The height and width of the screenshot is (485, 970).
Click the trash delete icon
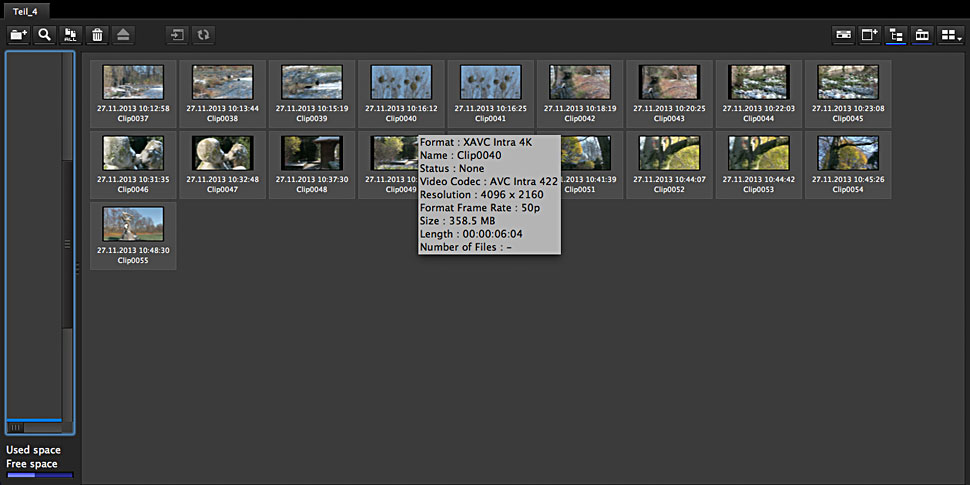97,35
